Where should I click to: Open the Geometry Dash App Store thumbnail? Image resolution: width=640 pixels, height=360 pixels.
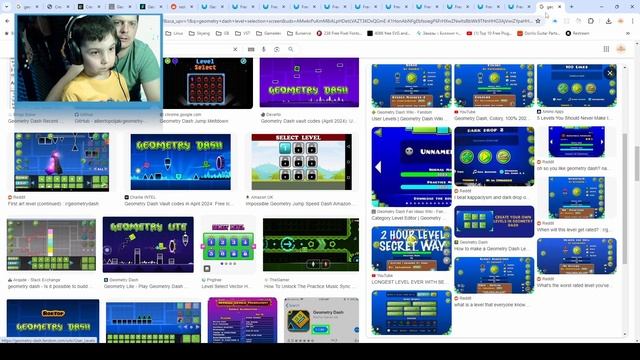322,320
